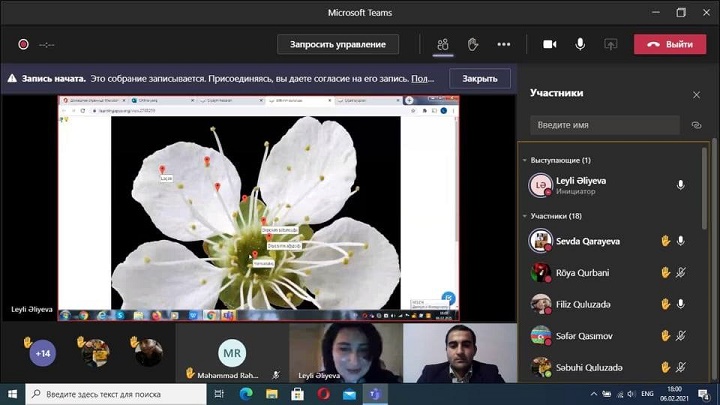The image size is (720, 405).
Task: Raise hand using the hand icon
Action: 473,44
